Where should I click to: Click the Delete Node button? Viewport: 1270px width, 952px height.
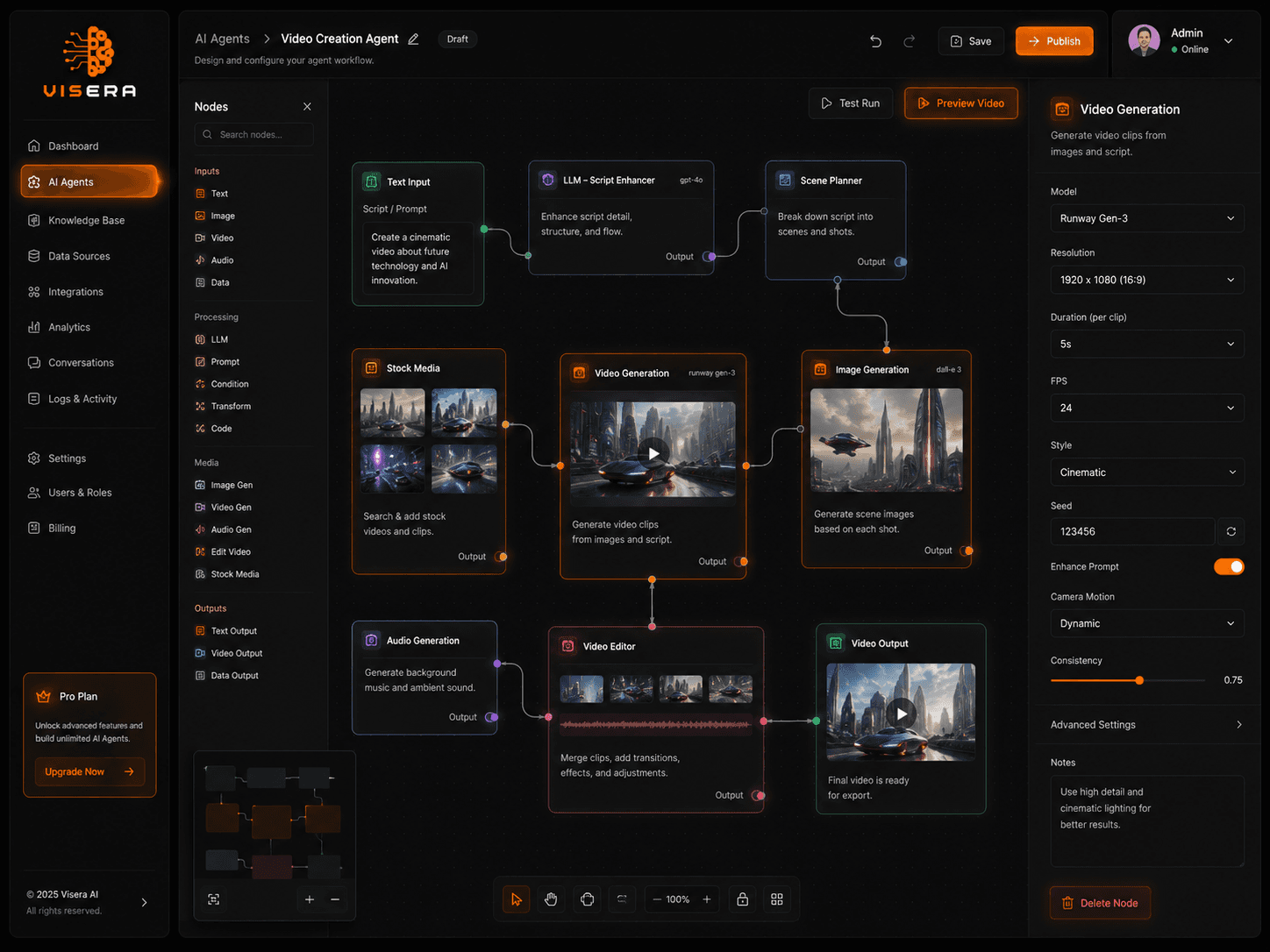(1100, 903)
